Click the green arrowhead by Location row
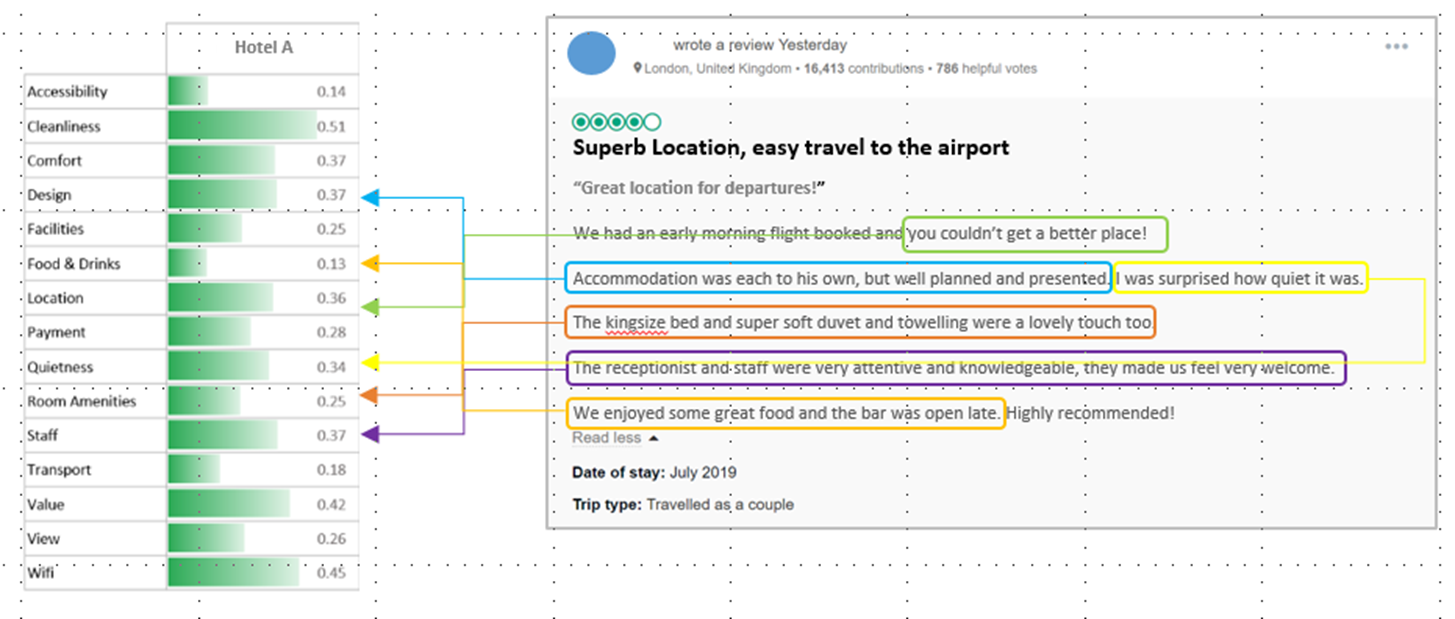 point(370,306)
